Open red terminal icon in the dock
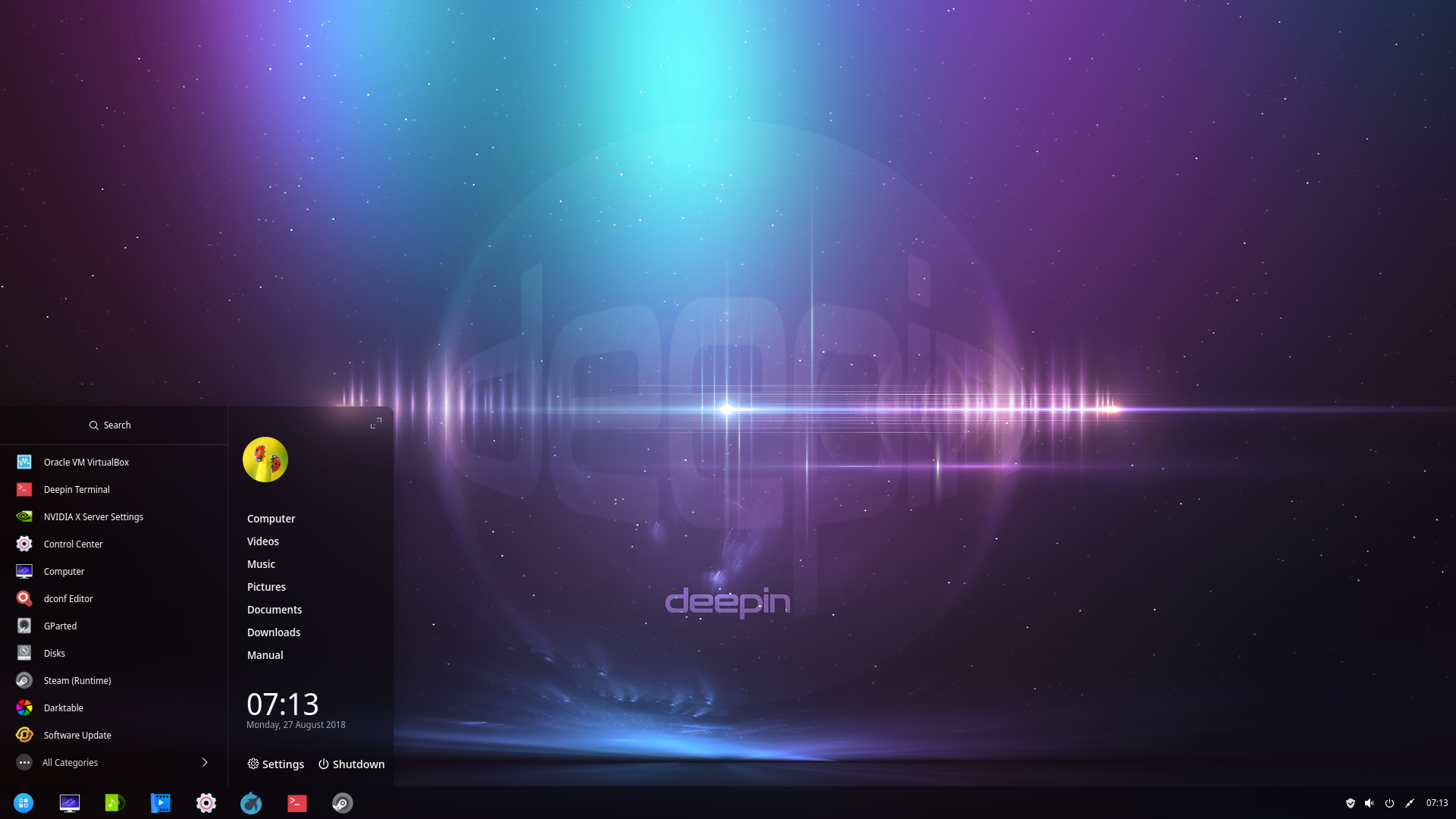This screenshot has width=1456, height=819. point(297,803)
